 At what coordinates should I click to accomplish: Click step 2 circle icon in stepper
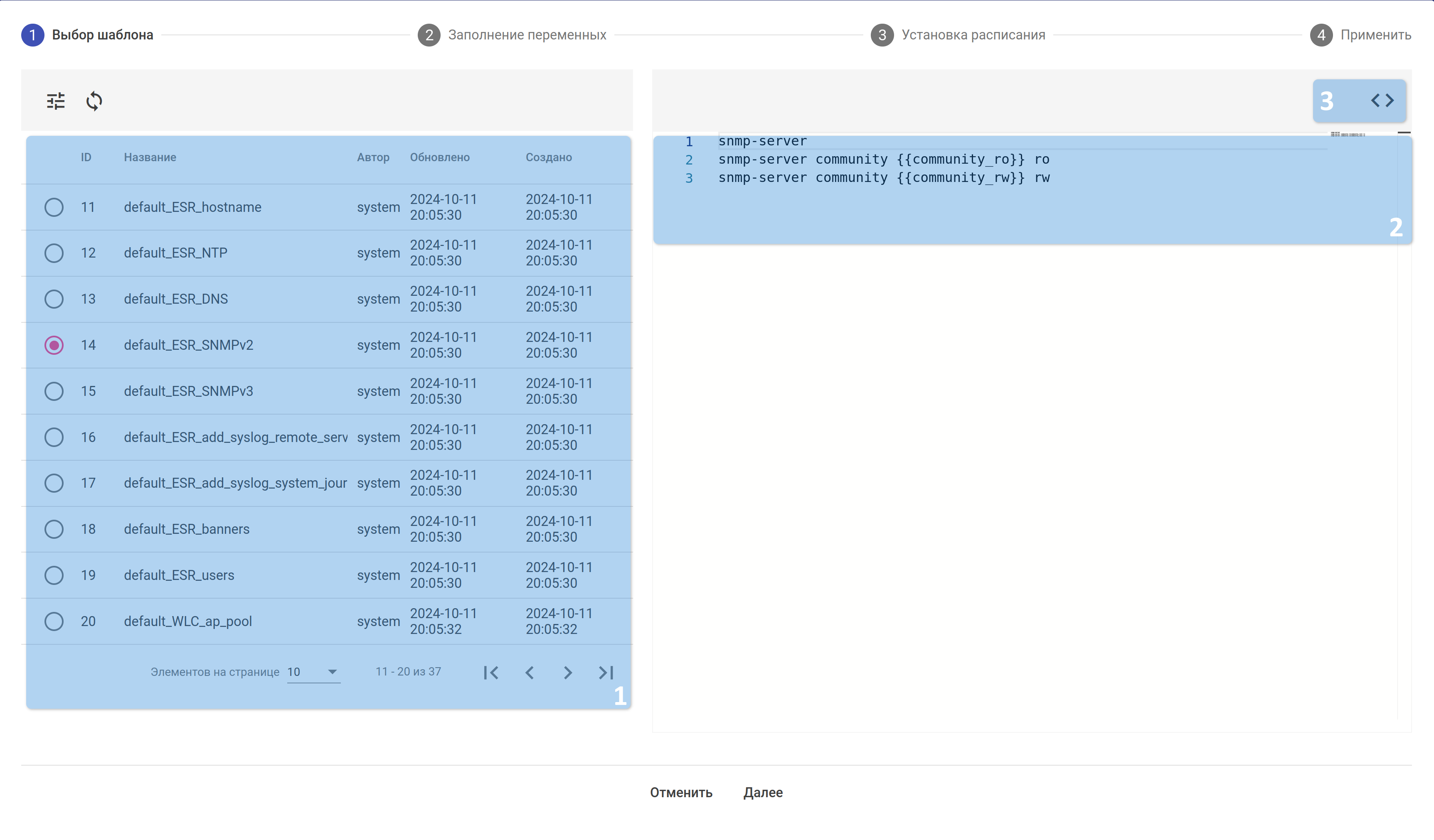429,35
